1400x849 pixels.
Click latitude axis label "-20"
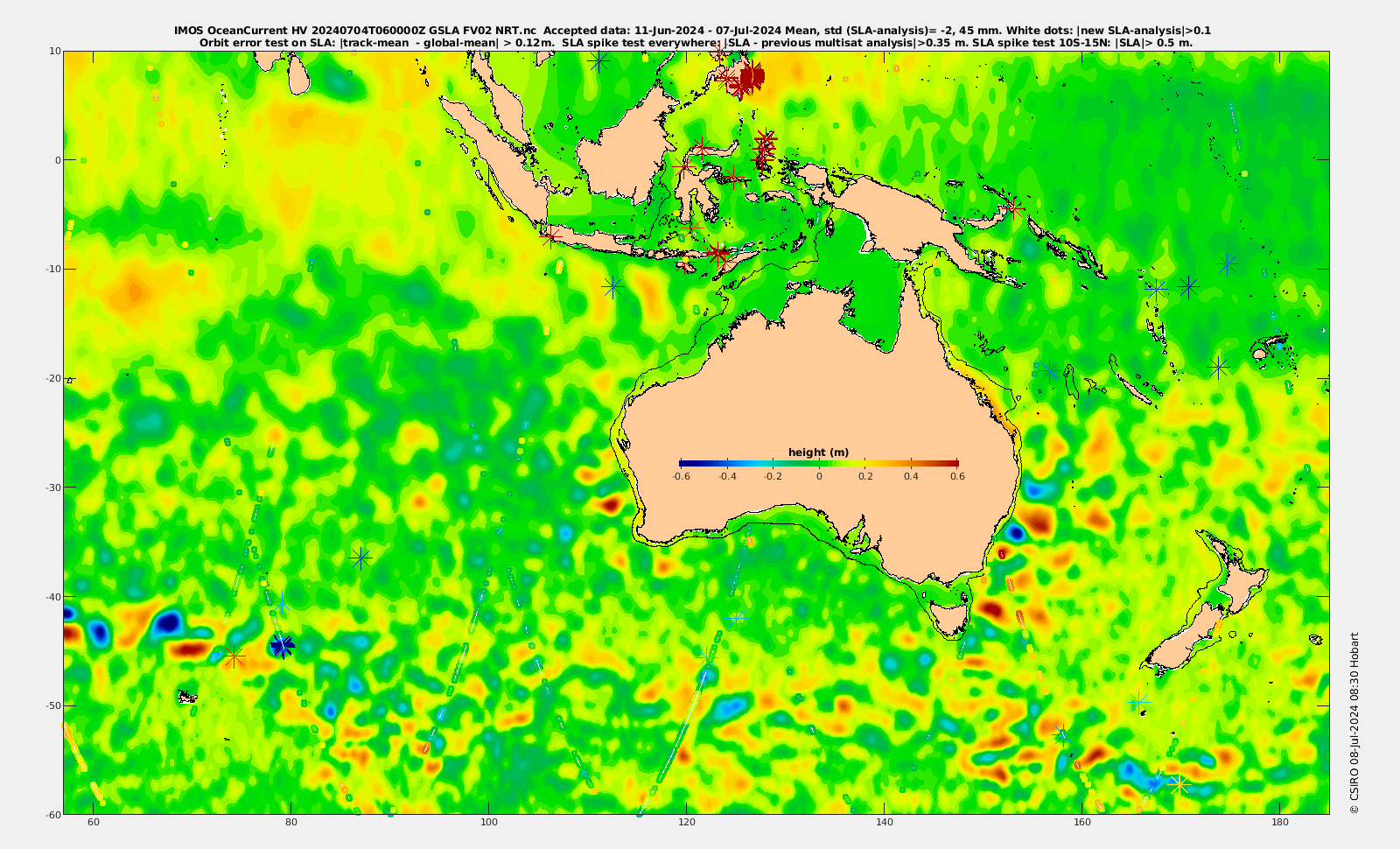point(52,378)
